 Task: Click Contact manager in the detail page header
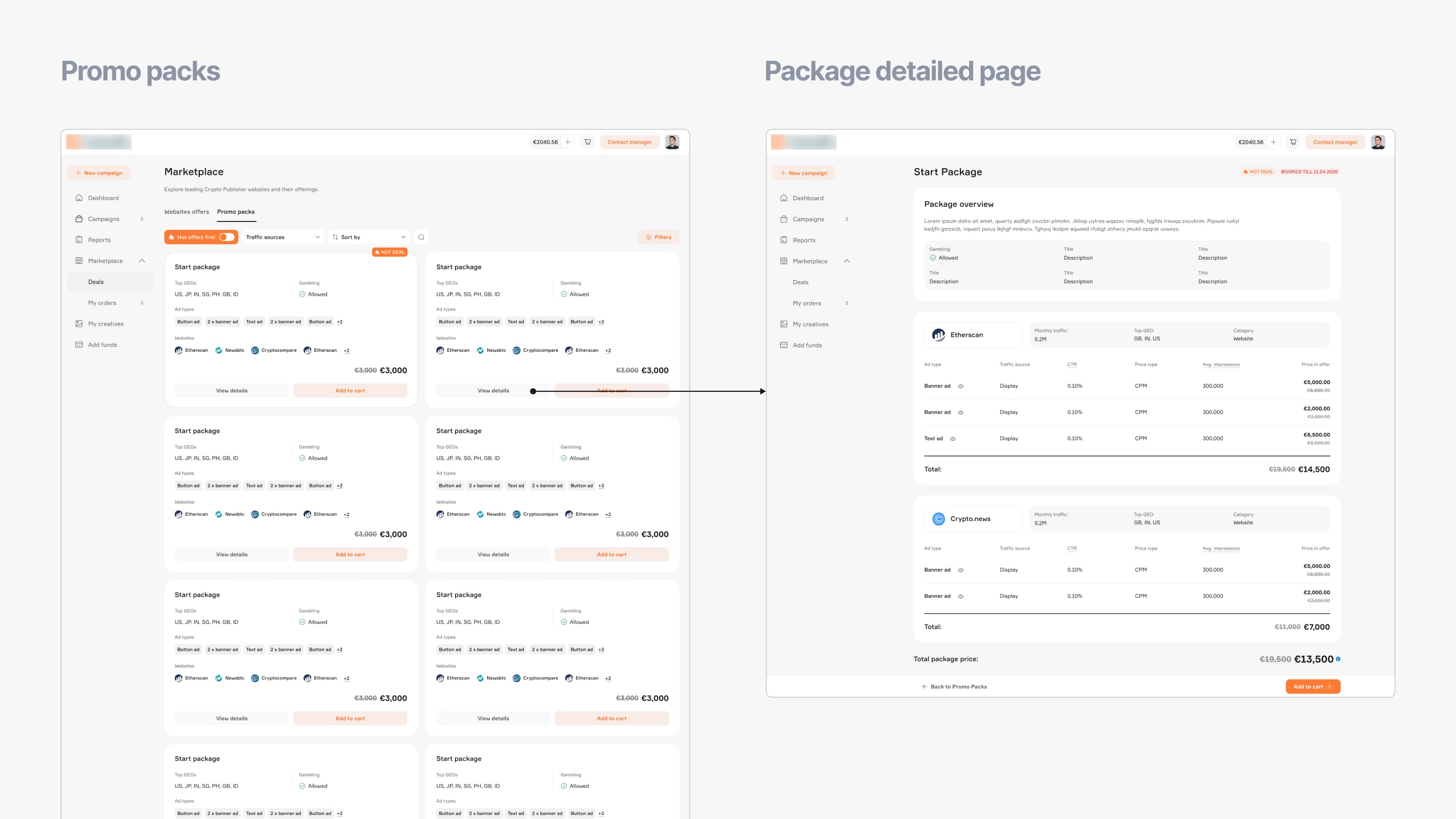(x=1335, y=142)
